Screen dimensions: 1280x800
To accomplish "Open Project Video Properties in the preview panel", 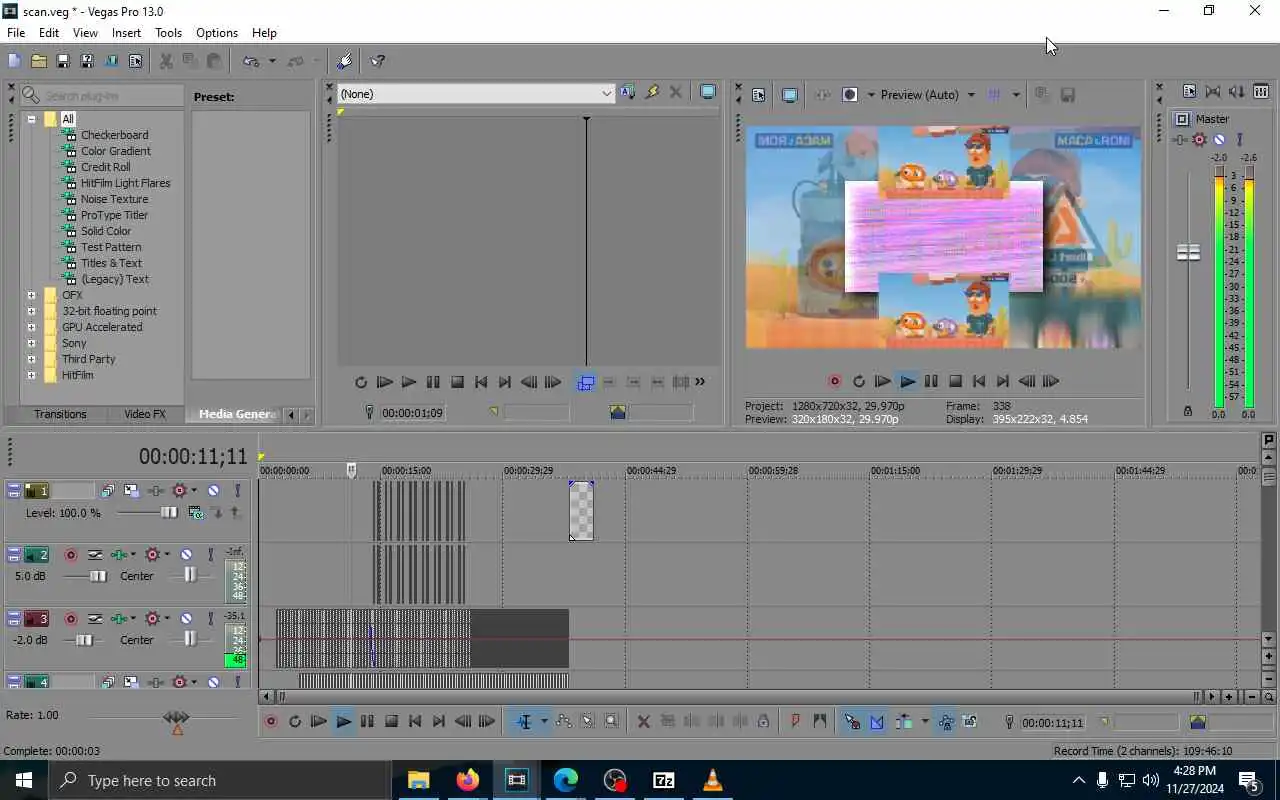I will click(x=758, y=95).
